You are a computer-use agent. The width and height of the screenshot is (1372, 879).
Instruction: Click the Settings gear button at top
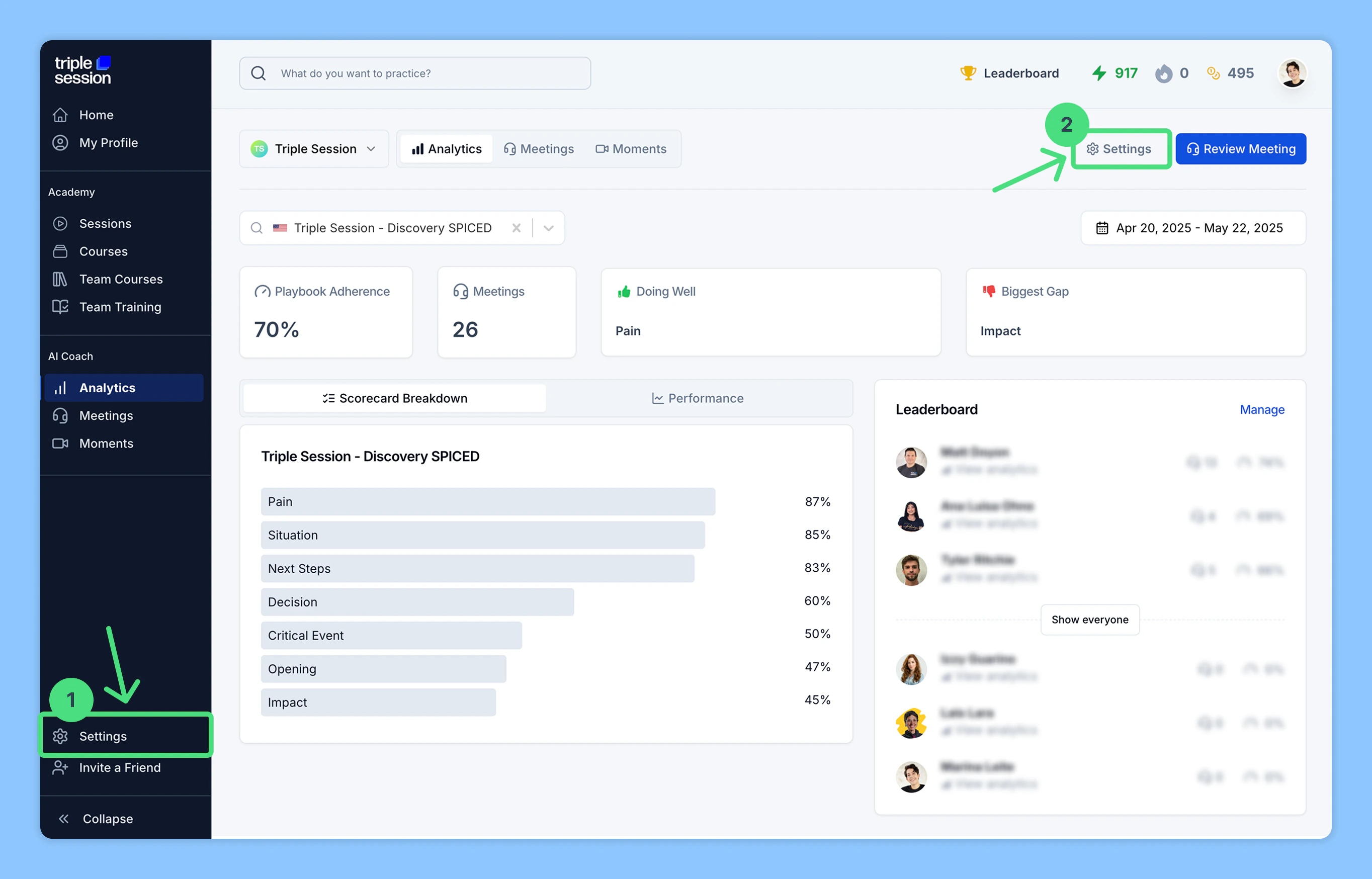tap(1119, 149)
